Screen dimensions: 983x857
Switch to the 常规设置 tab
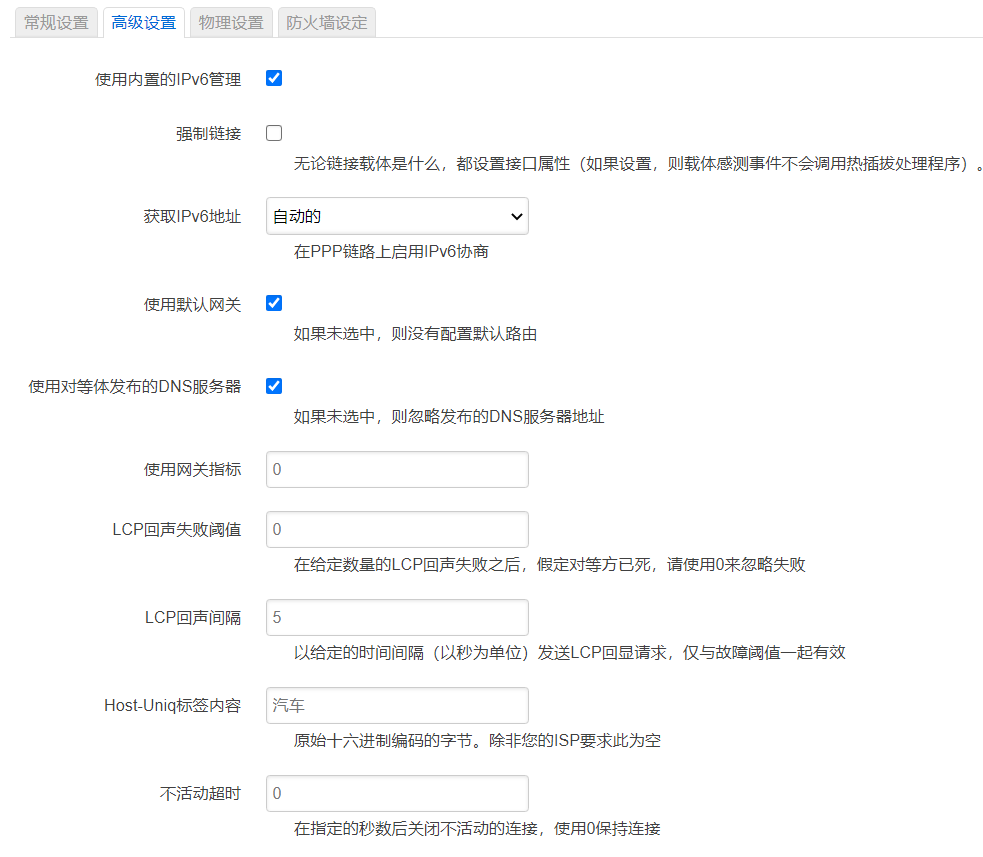(x=55, y=22)
